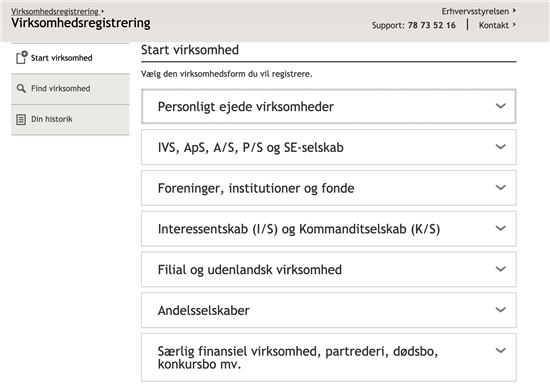Click arrow icon next to Kontakt
550x391 pixels.
[514, 25]
